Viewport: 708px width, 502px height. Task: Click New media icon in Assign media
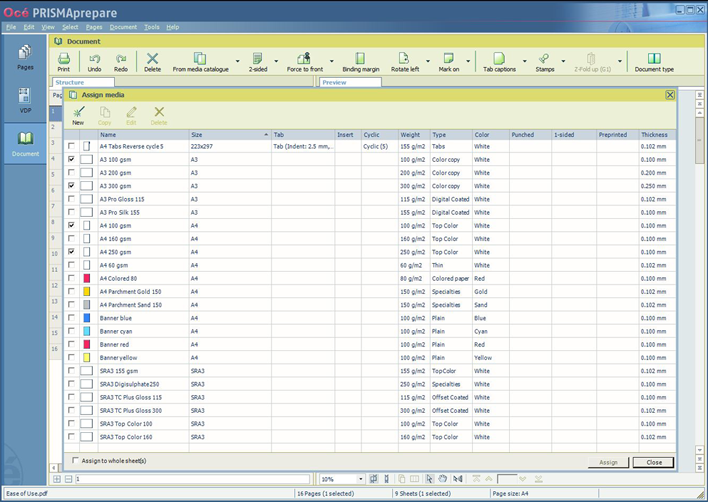(x=78, y=116)
